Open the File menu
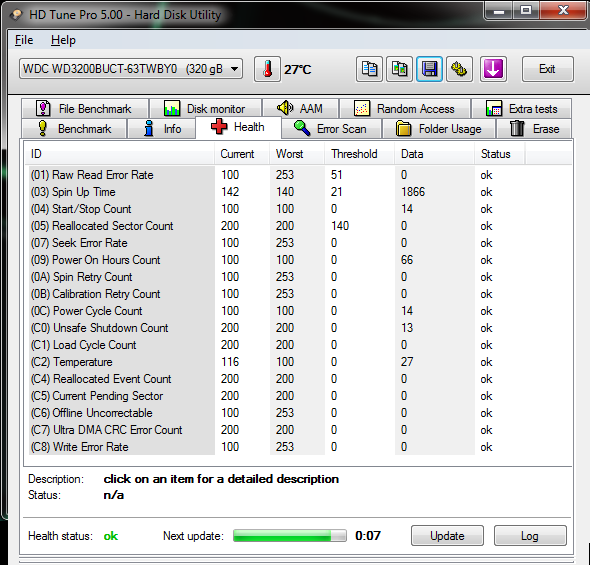 coord(24,40)
